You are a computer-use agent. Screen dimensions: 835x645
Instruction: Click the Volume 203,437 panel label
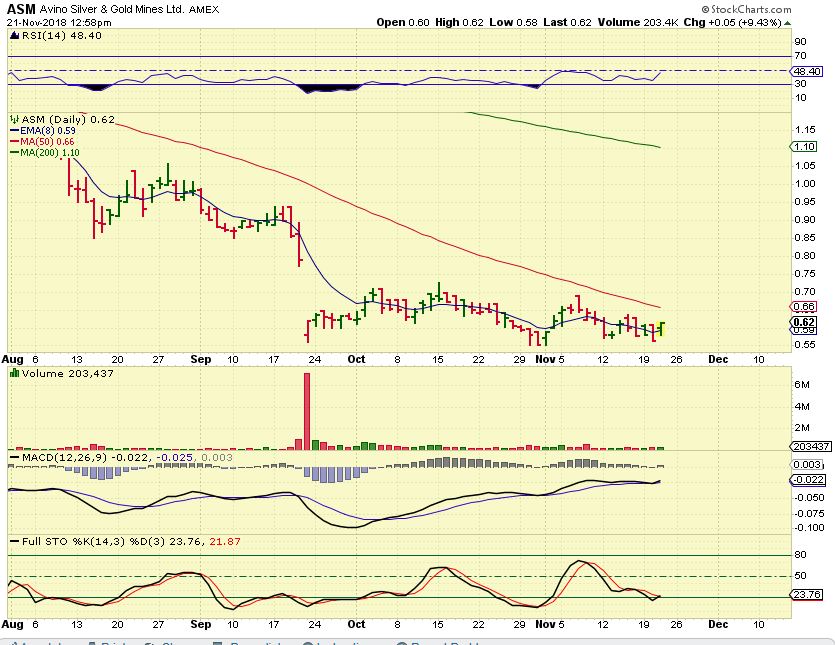click(68, 373)
